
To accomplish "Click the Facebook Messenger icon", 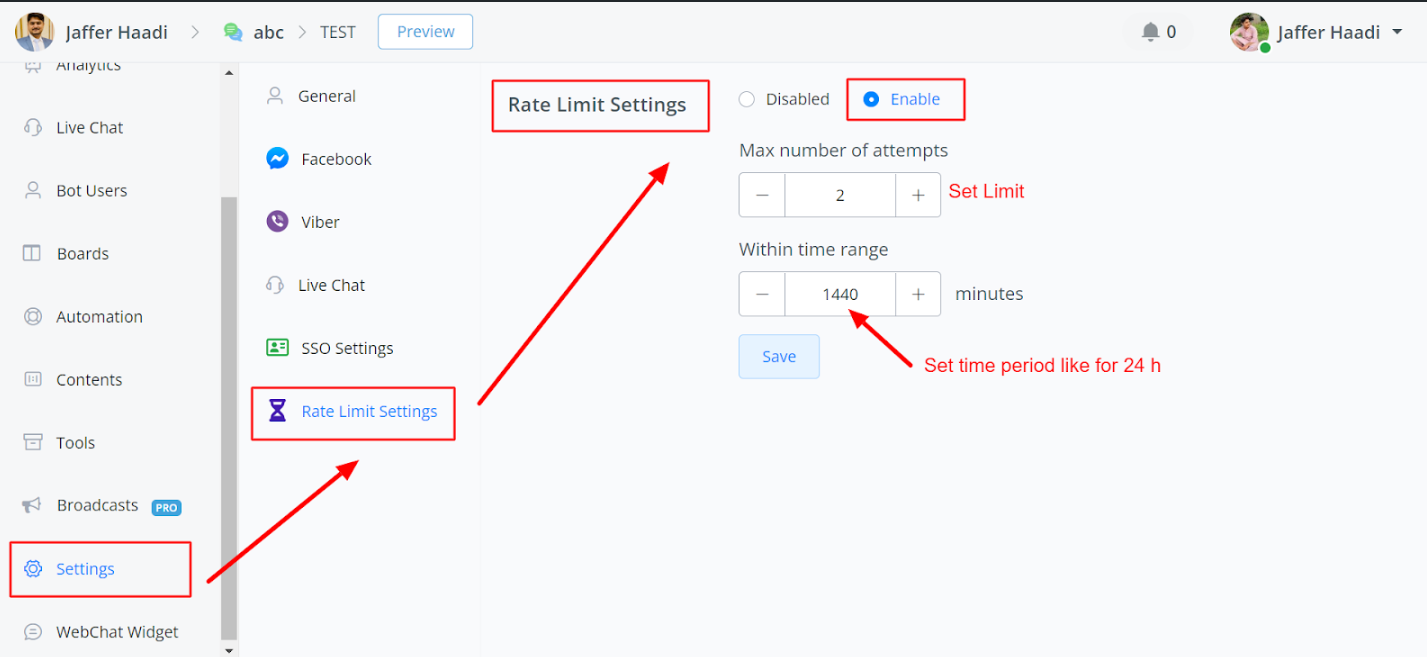I will tap(278, 159).
